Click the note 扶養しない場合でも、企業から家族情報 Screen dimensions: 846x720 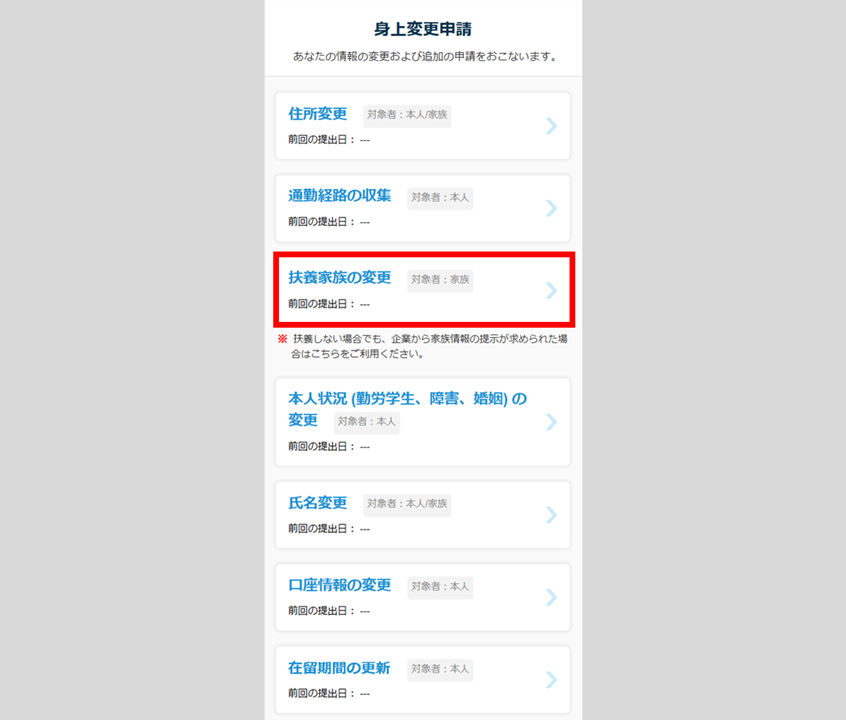tap(424, 347)
